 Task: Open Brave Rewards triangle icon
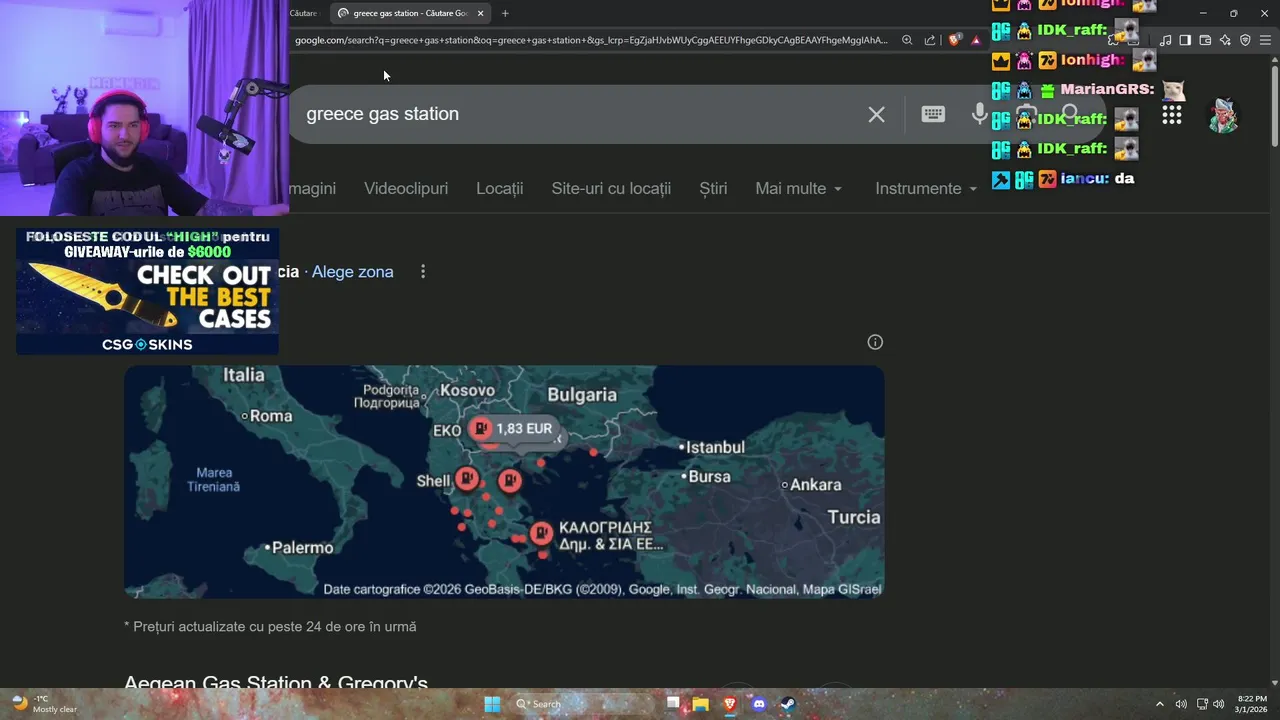pos(976,40)
